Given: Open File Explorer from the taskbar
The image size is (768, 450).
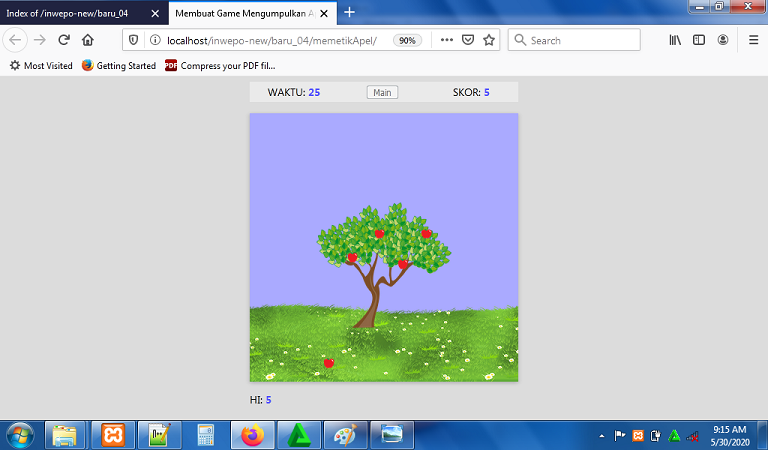Looking at the screenshot, I should (67, 435).
